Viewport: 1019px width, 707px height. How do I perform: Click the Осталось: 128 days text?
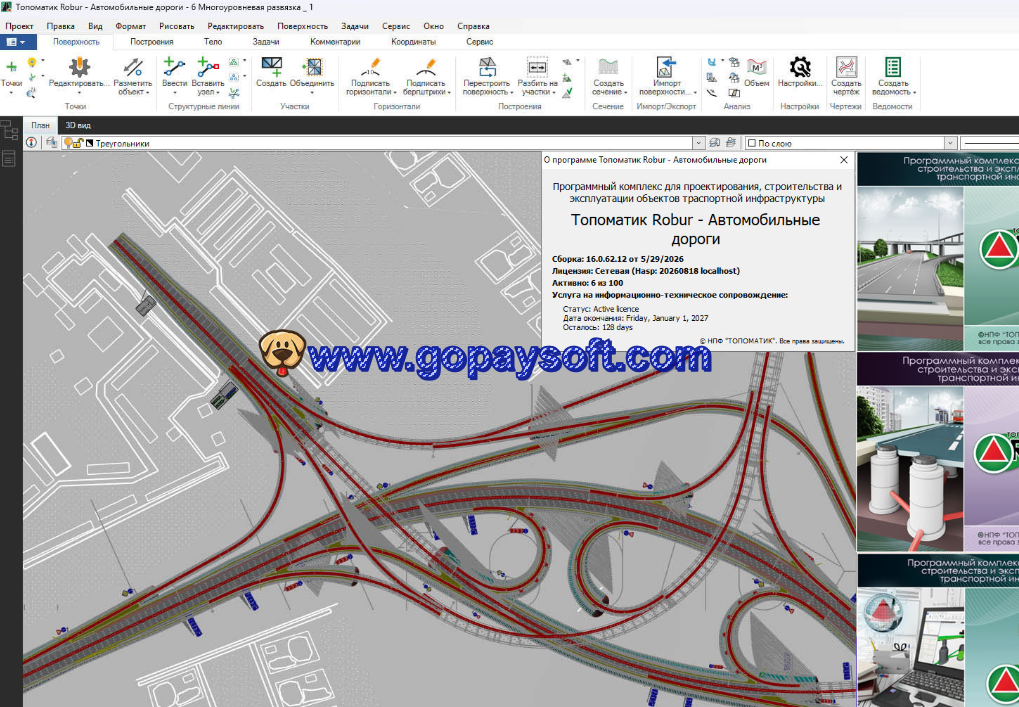pos(597,327)
